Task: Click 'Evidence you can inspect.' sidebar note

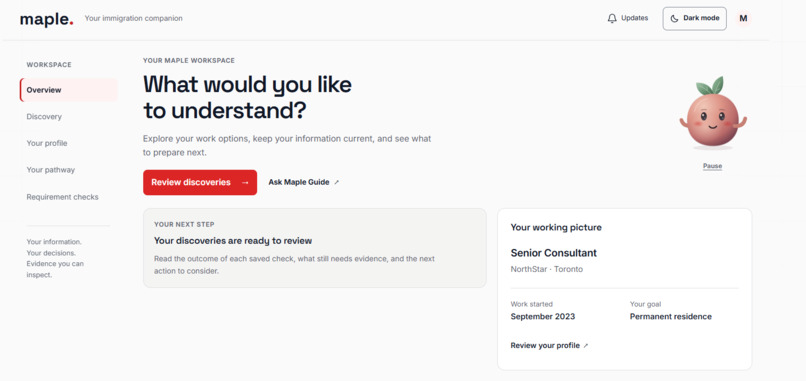Action: pos(55,269)
